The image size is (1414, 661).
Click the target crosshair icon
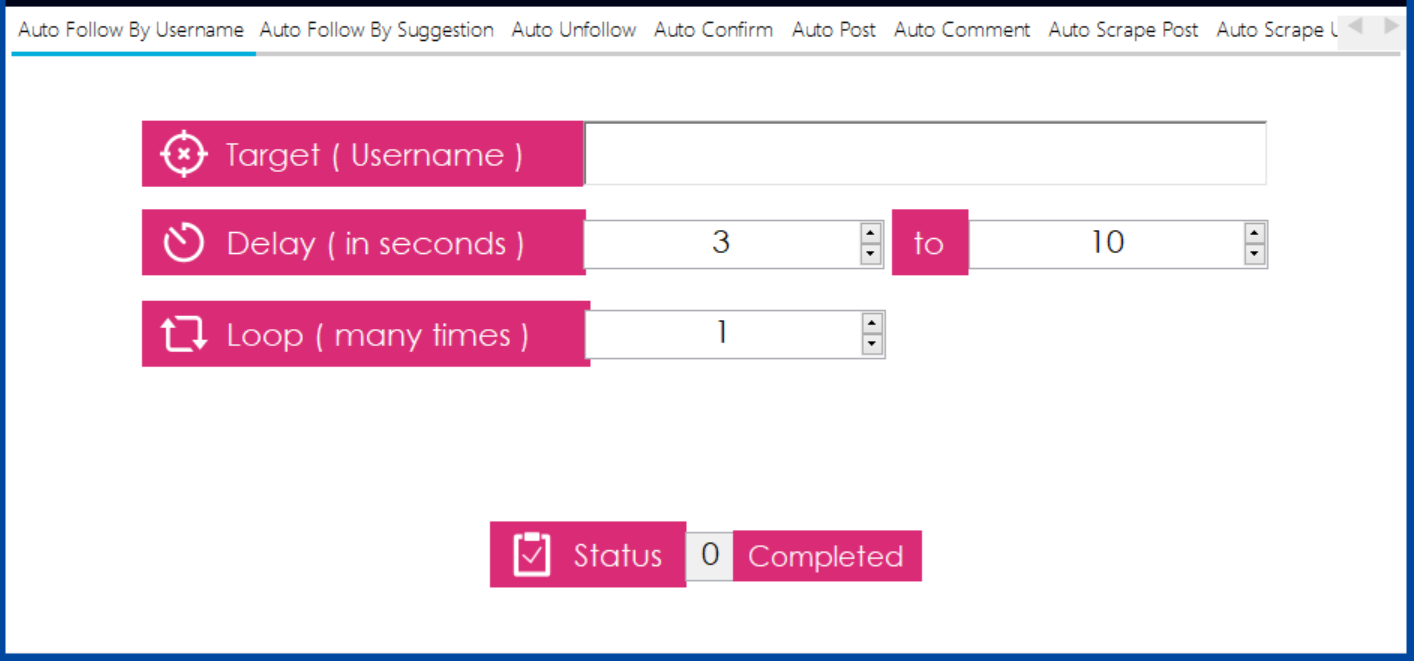click(184, 155)
